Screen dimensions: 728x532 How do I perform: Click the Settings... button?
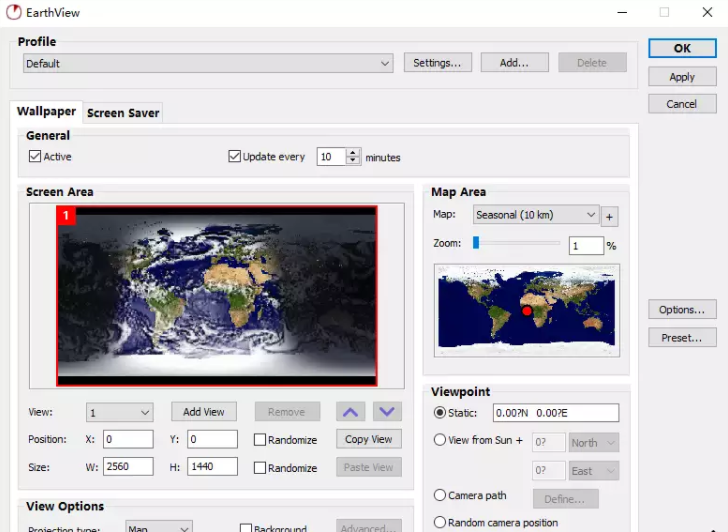pyautogui.click(x=437, y=63)
